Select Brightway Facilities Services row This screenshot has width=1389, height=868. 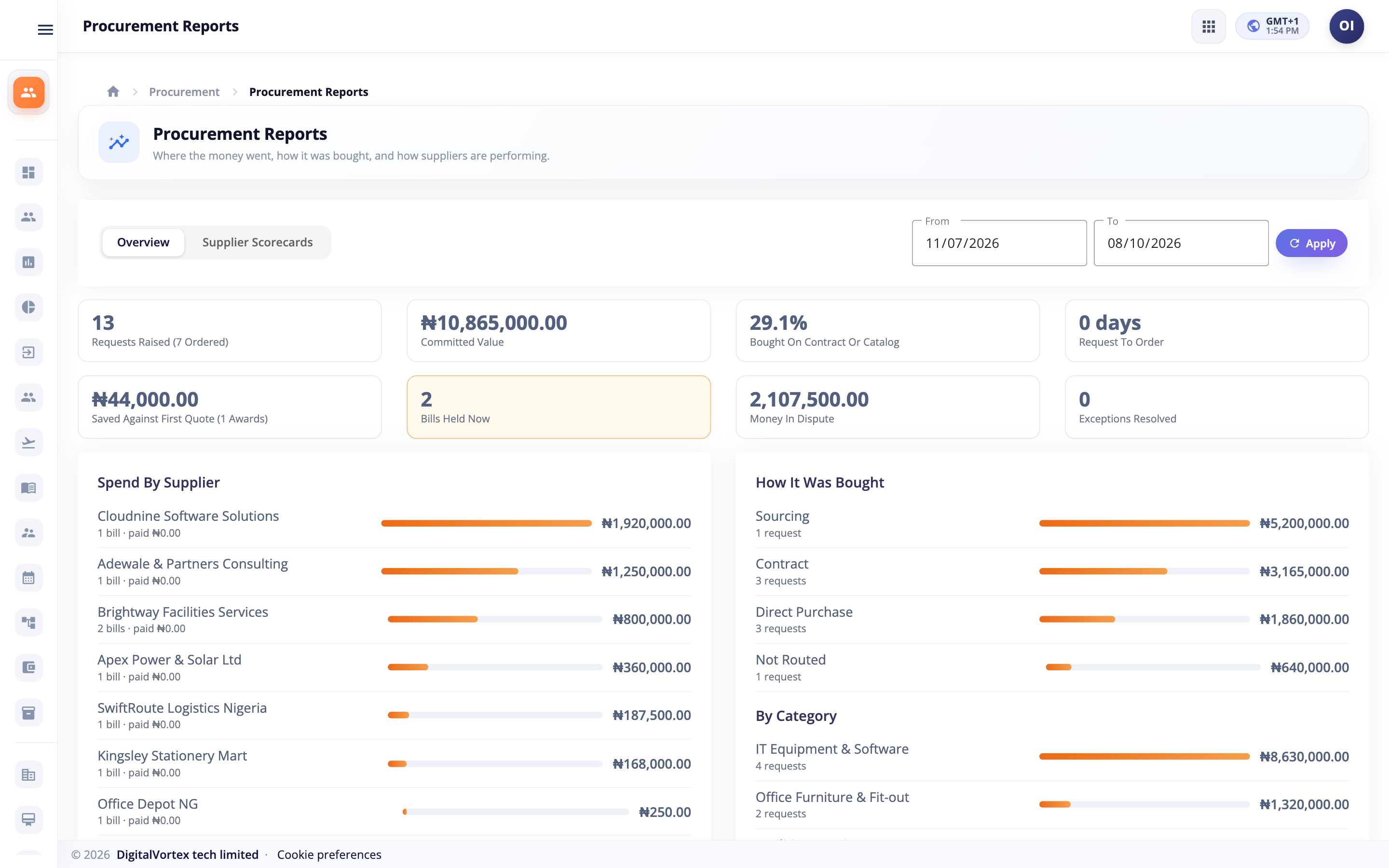click(x=394, y=620)
